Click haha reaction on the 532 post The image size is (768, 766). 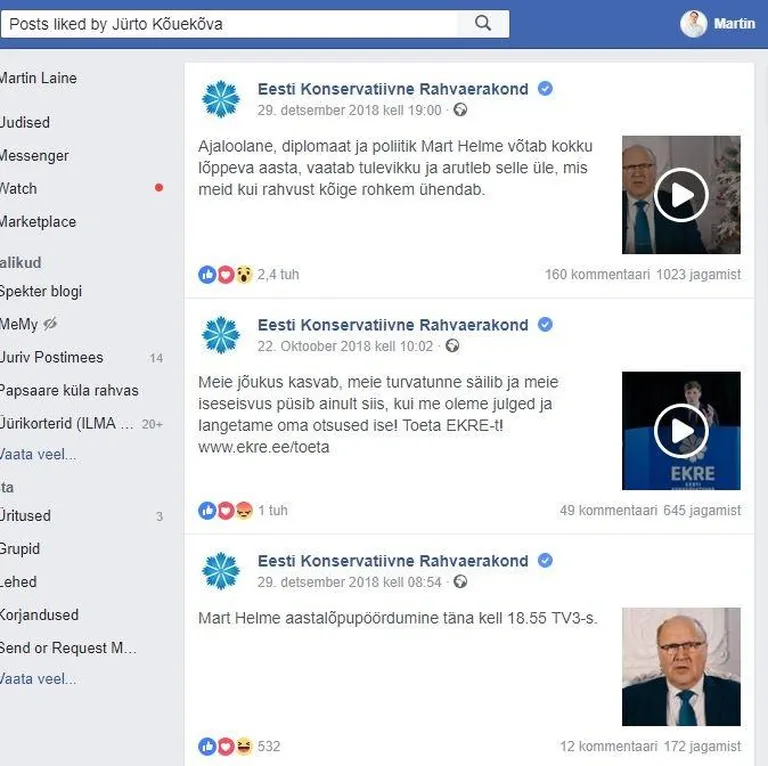pos(243,747)
